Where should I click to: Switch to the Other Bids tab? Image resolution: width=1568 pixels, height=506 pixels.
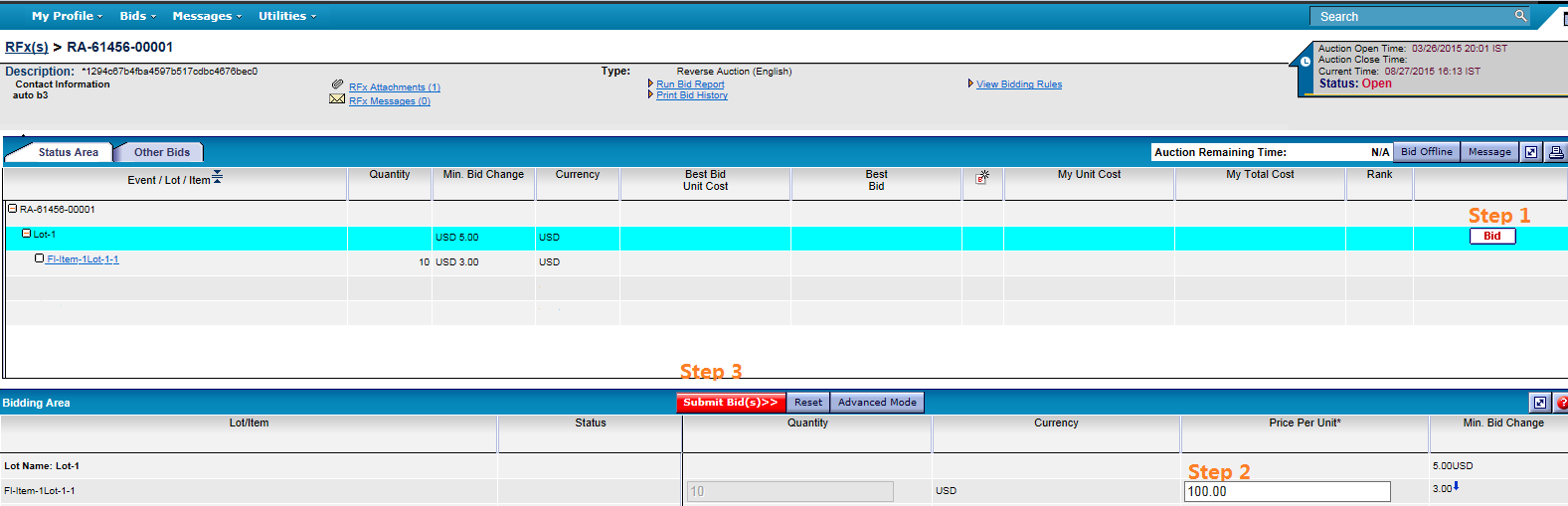click(162, 152)
